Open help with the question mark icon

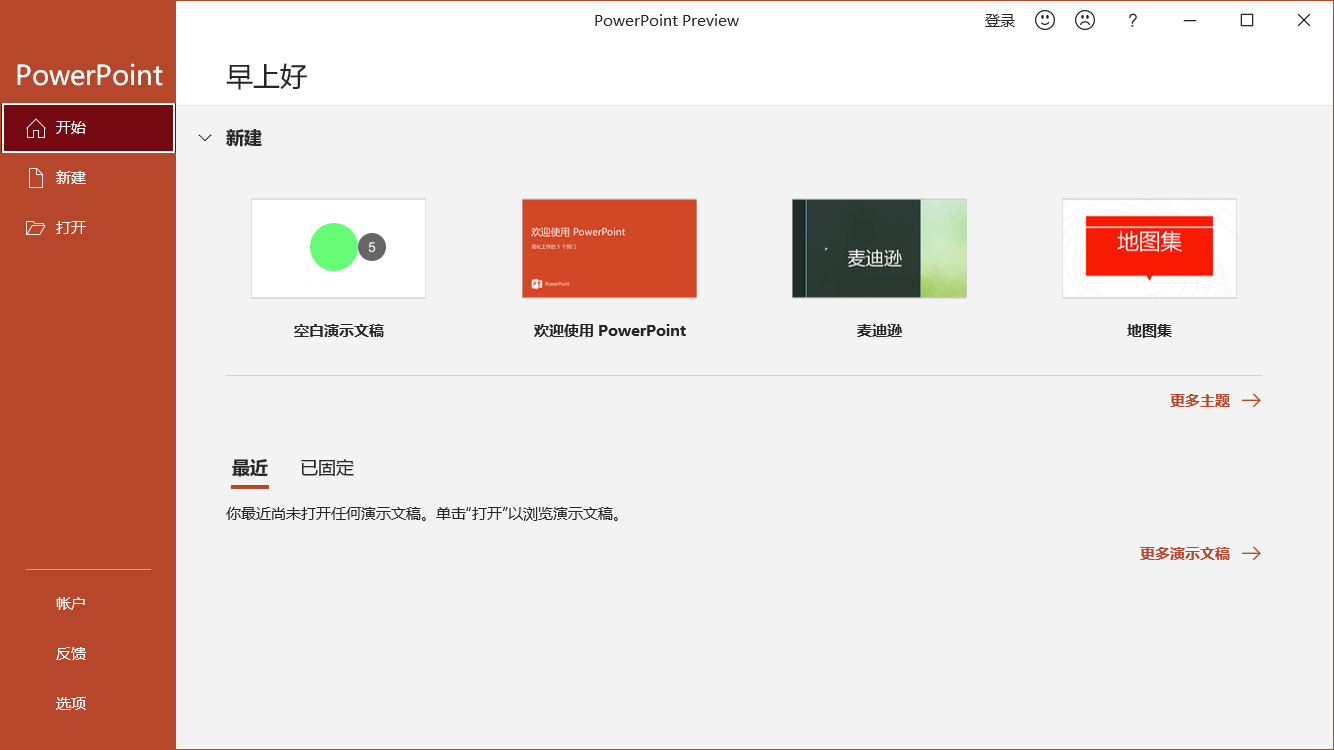click(x=1132, y=20)
